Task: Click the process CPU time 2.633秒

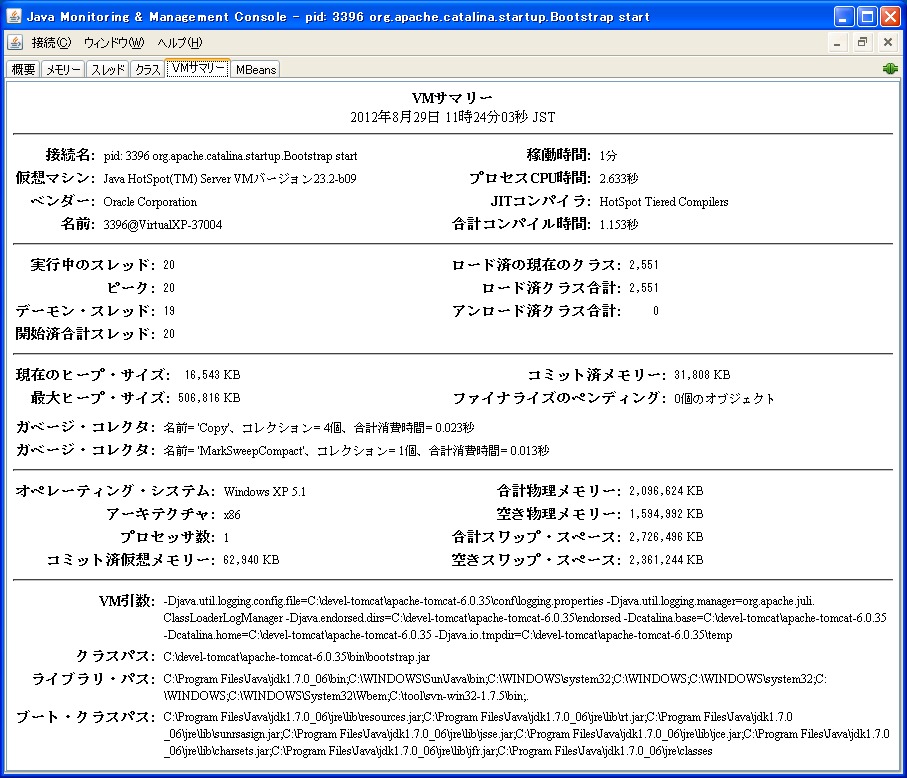Action: pyautogui.click(x=618, y=179)
